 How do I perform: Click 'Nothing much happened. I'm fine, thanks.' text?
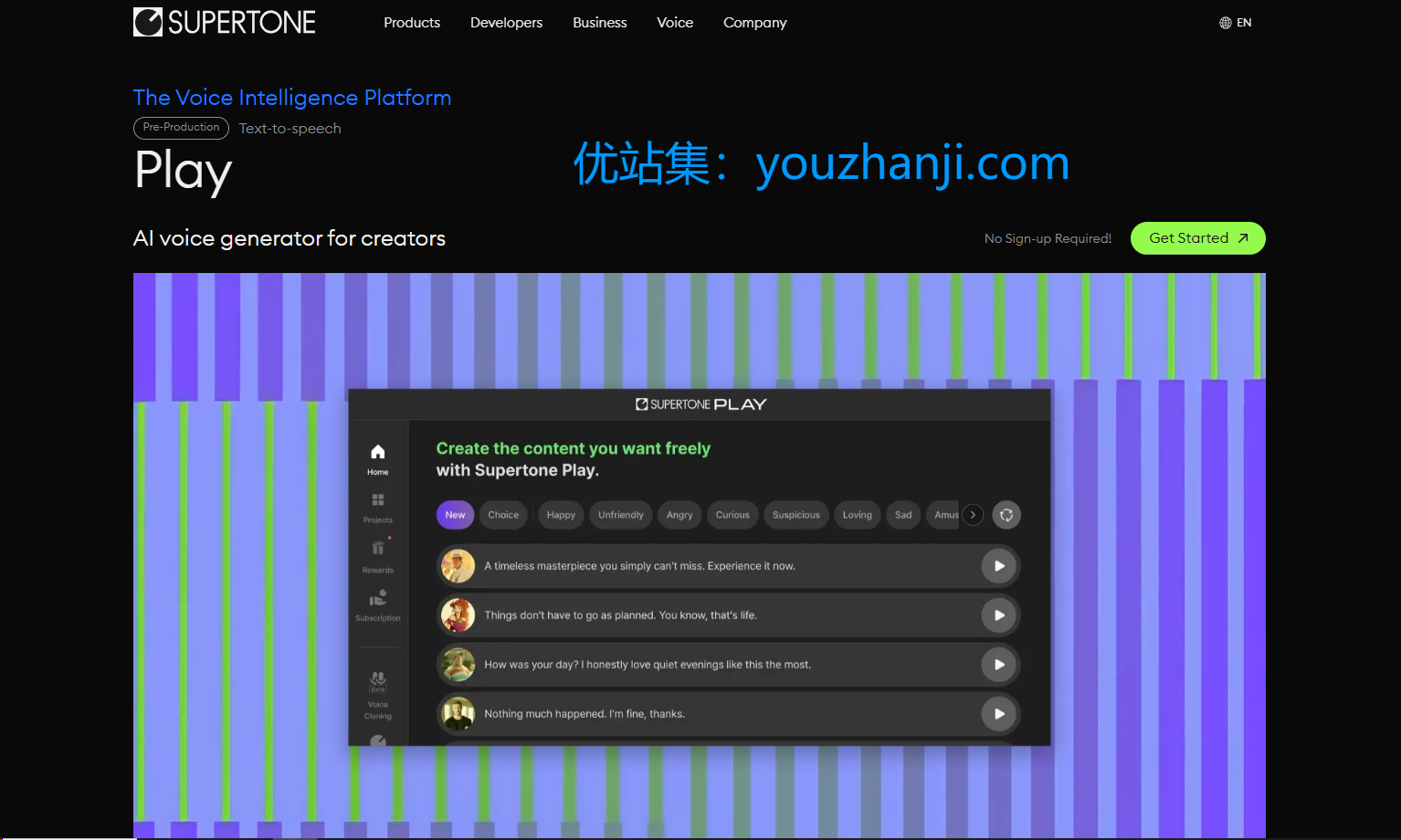click(585, 714)
